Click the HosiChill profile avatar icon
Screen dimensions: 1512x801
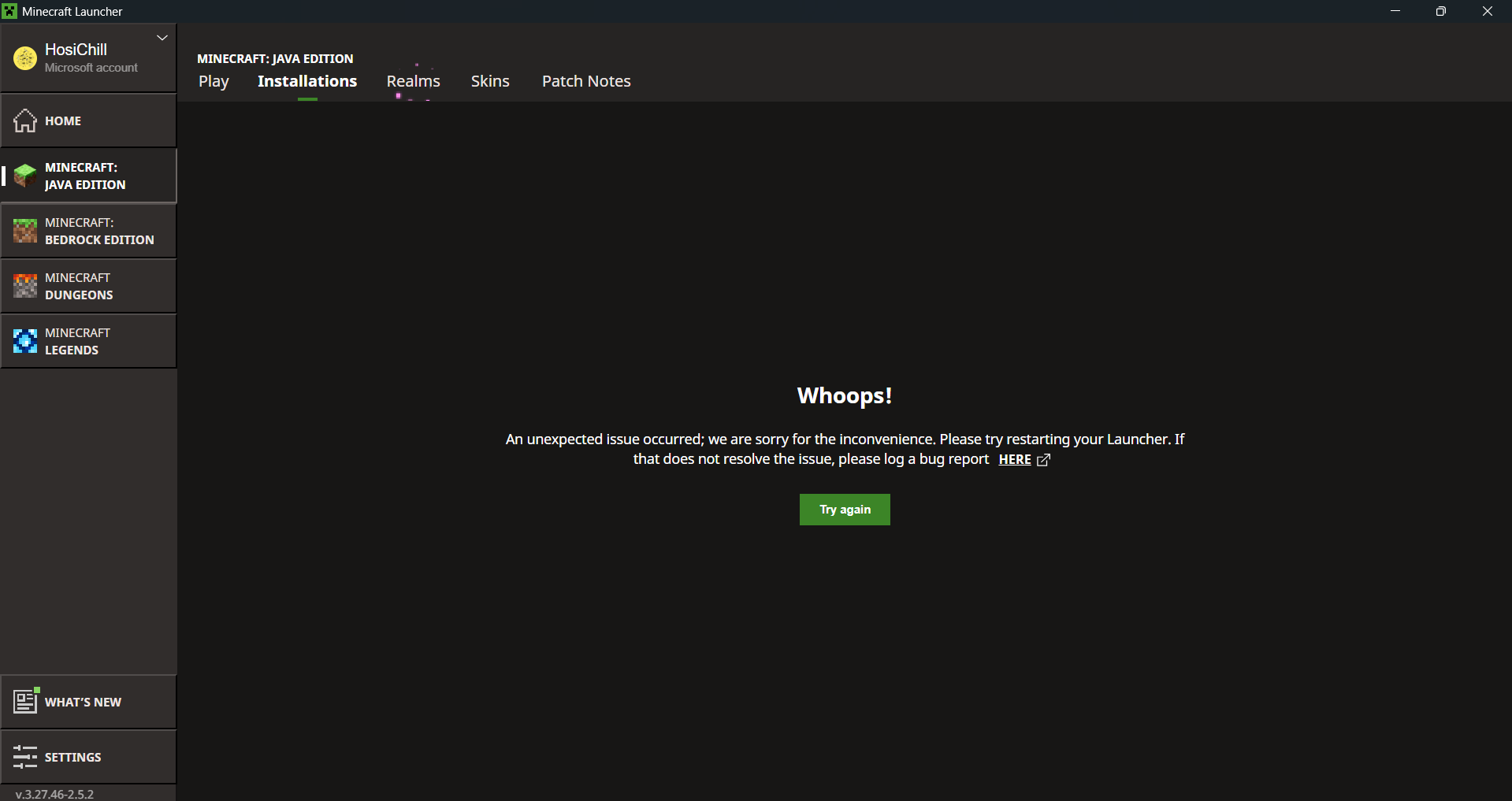coord(25,58)
